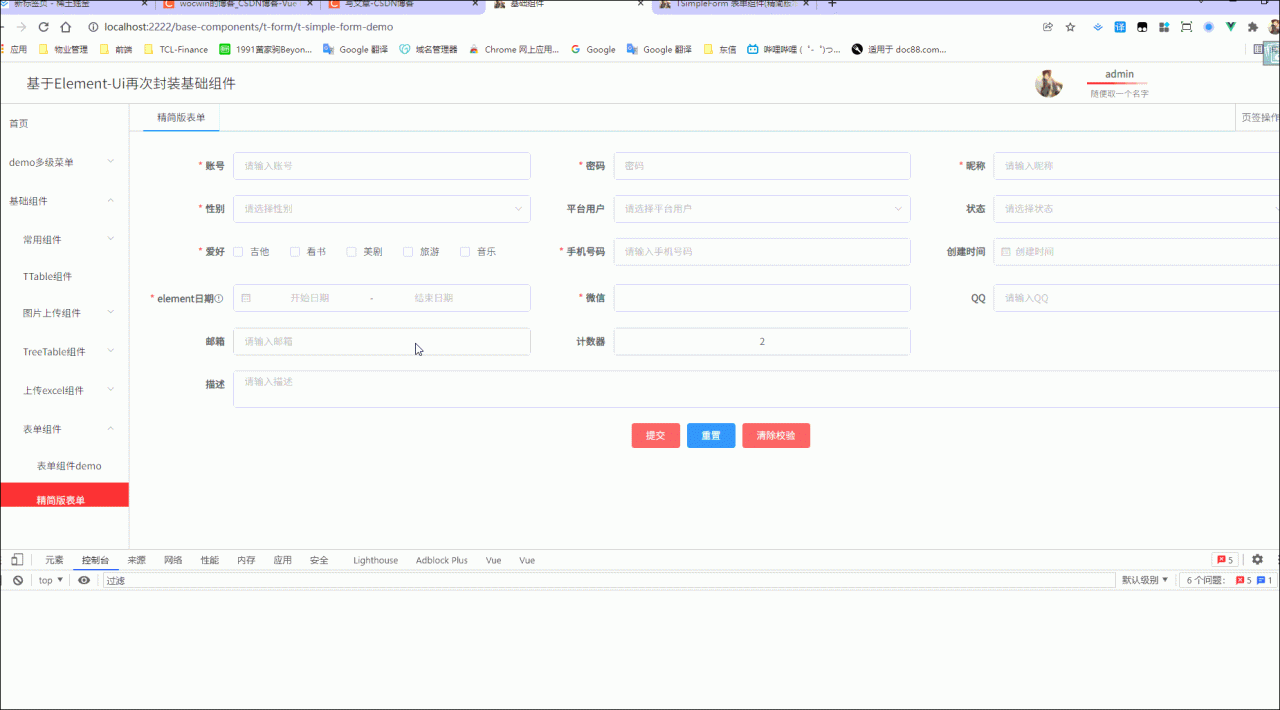Bookmark this page with the star icon
1280x710 pixels.
pos(1070,27)
